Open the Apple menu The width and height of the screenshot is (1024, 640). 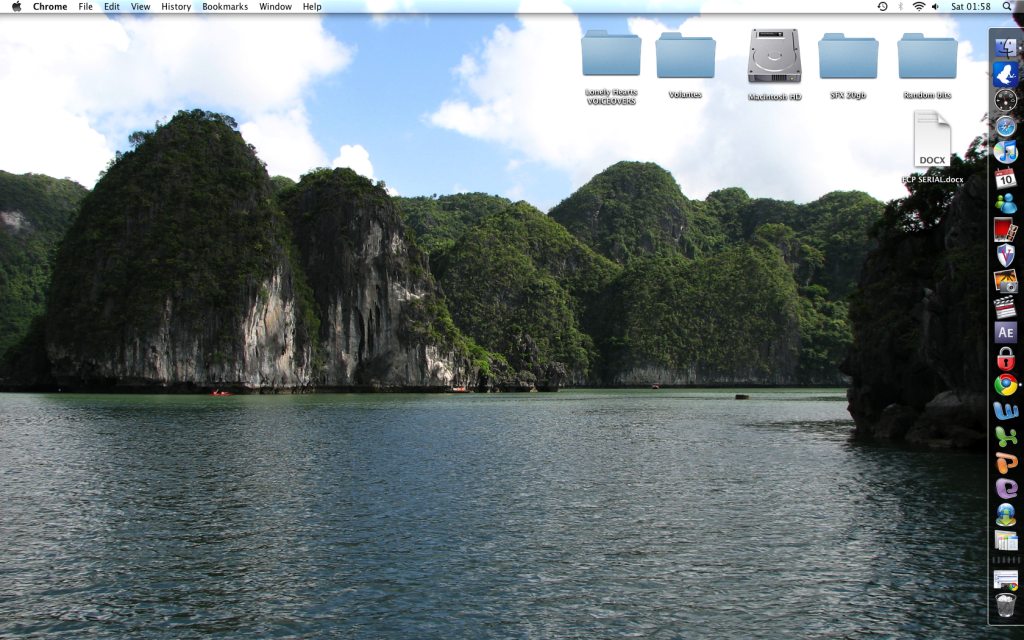point(16,7)
